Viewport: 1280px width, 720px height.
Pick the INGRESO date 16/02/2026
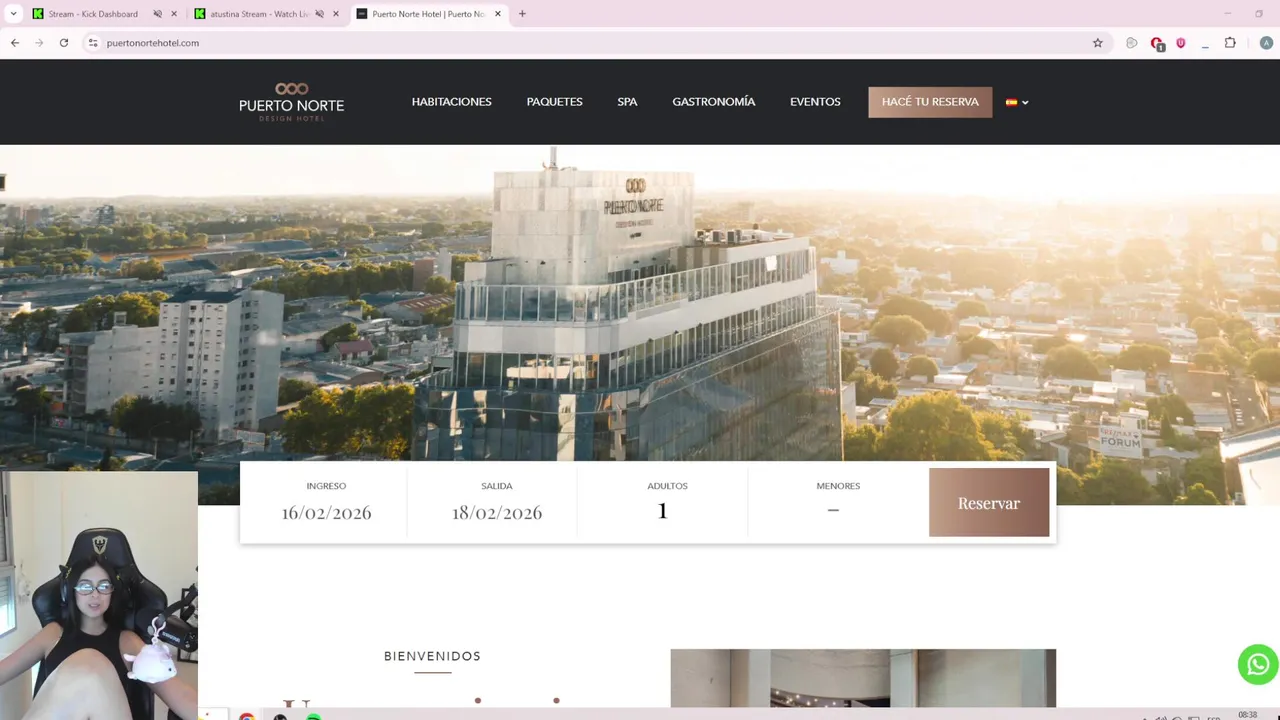click(326, 512)
